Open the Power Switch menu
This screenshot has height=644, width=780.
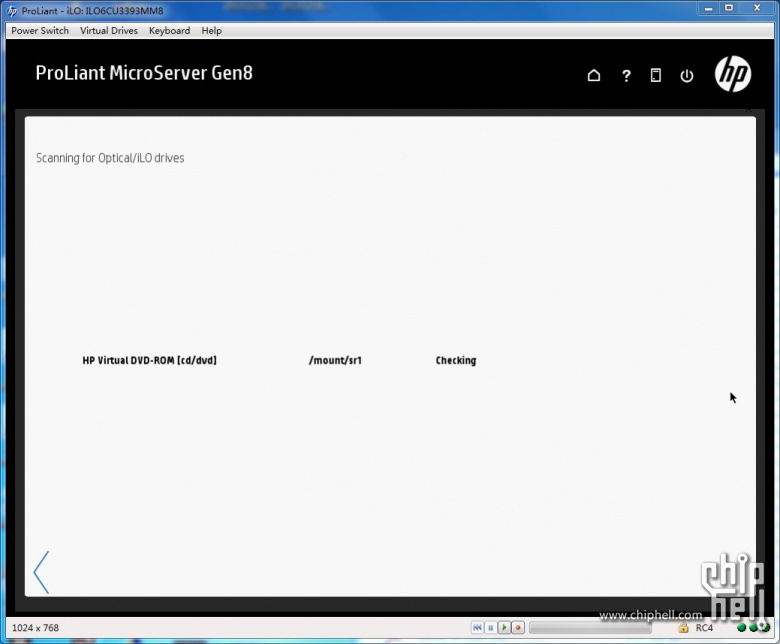40,30
